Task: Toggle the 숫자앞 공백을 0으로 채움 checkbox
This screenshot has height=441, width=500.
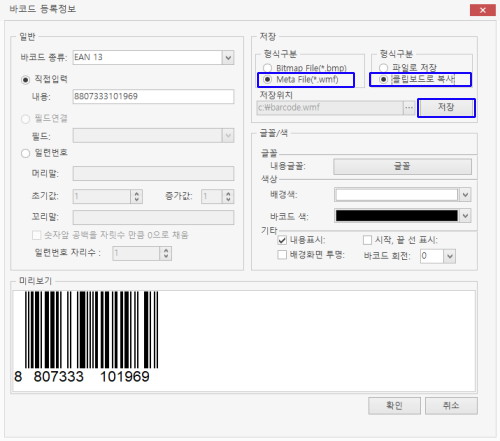Action: (36, 235)
